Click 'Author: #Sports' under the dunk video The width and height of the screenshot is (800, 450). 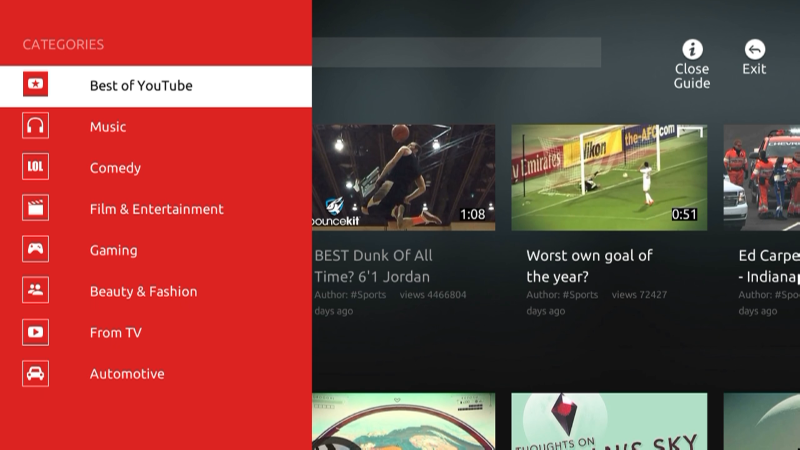point(350,295)
